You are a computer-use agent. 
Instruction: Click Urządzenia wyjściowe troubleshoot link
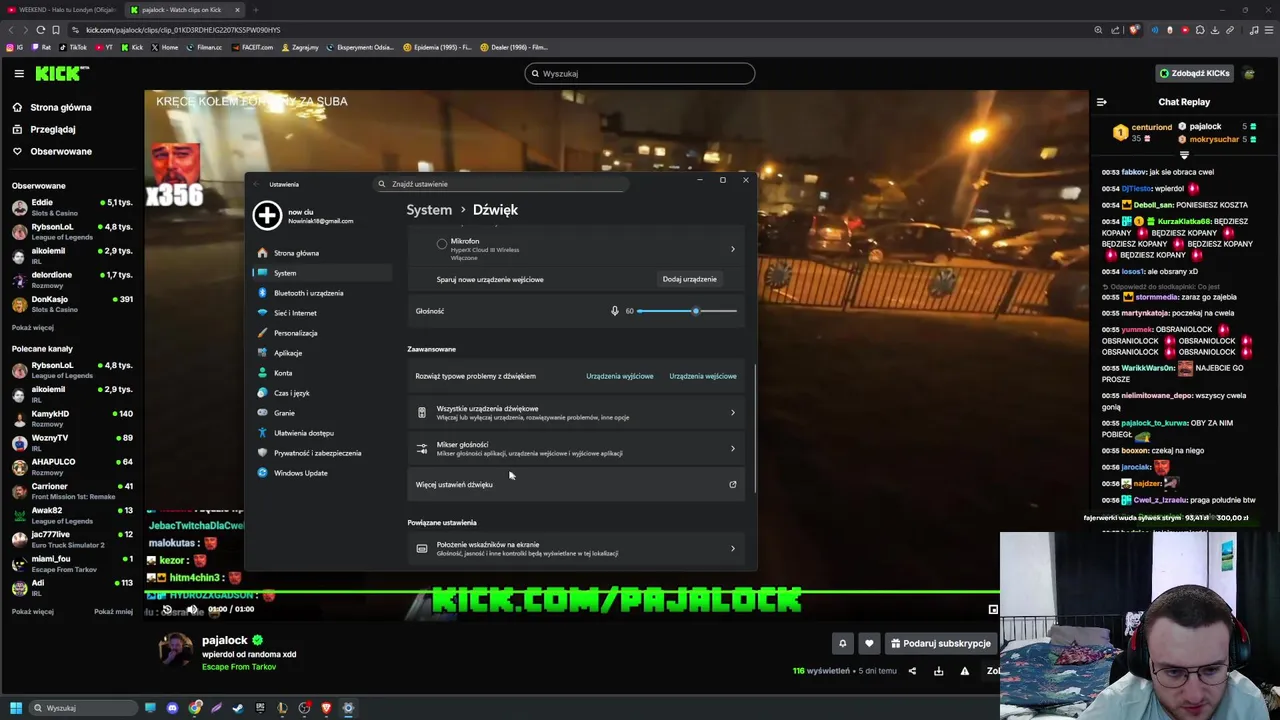(x=619, y=376)
